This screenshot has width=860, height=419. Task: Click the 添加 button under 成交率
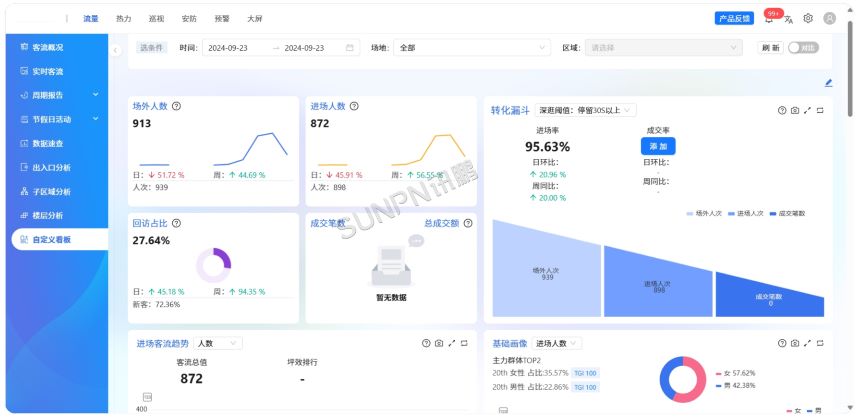click(x=658, y=146)
